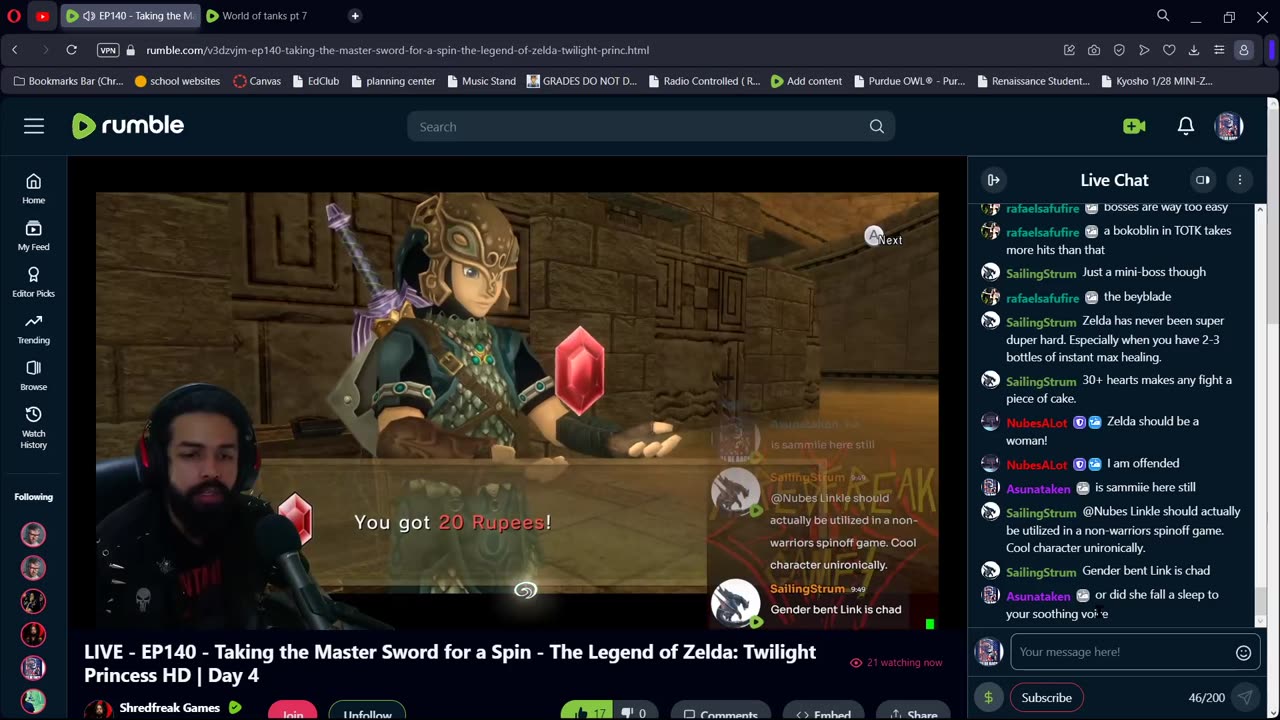Go to Home in sidebar
The width and height of the screenshot is (1280, 720).
click(33, 188)
